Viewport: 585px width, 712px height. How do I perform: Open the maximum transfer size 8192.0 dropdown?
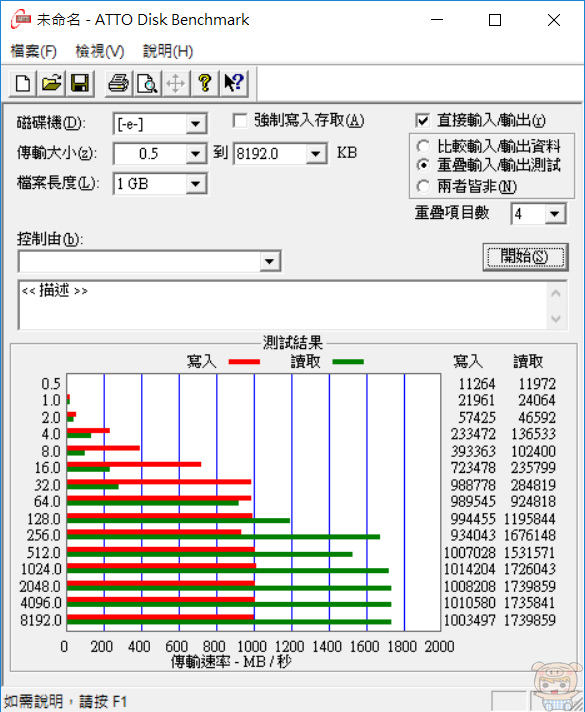point(316,154)
